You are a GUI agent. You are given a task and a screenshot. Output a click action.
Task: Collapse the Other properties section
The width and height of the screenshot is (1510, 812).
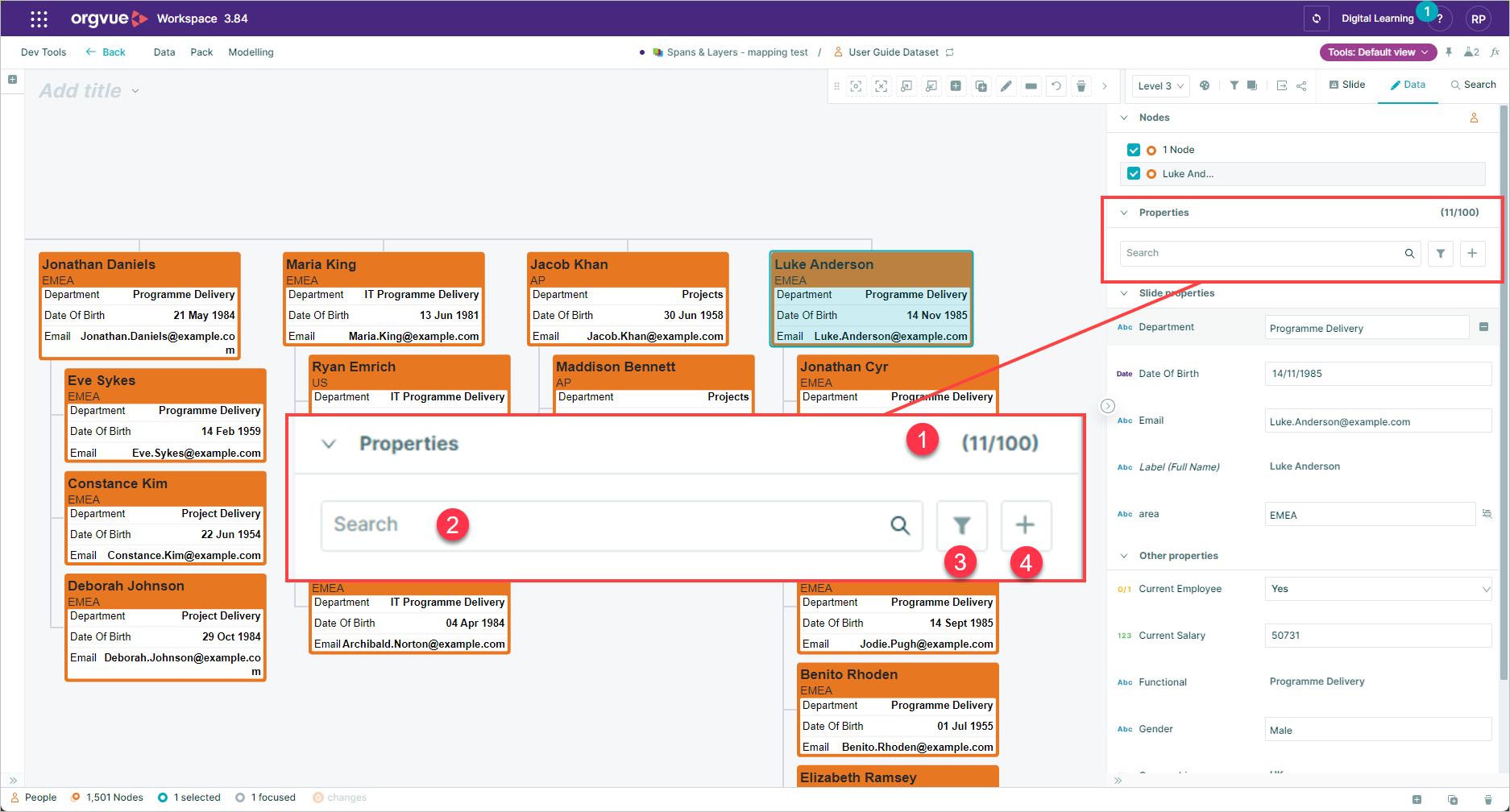[1124, 556]
